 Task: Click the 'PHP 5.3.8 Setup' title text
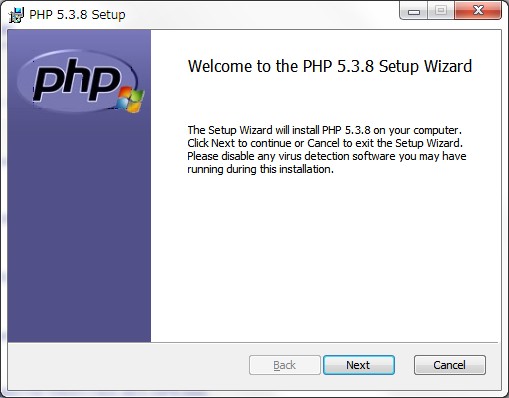tap(77, 15)
